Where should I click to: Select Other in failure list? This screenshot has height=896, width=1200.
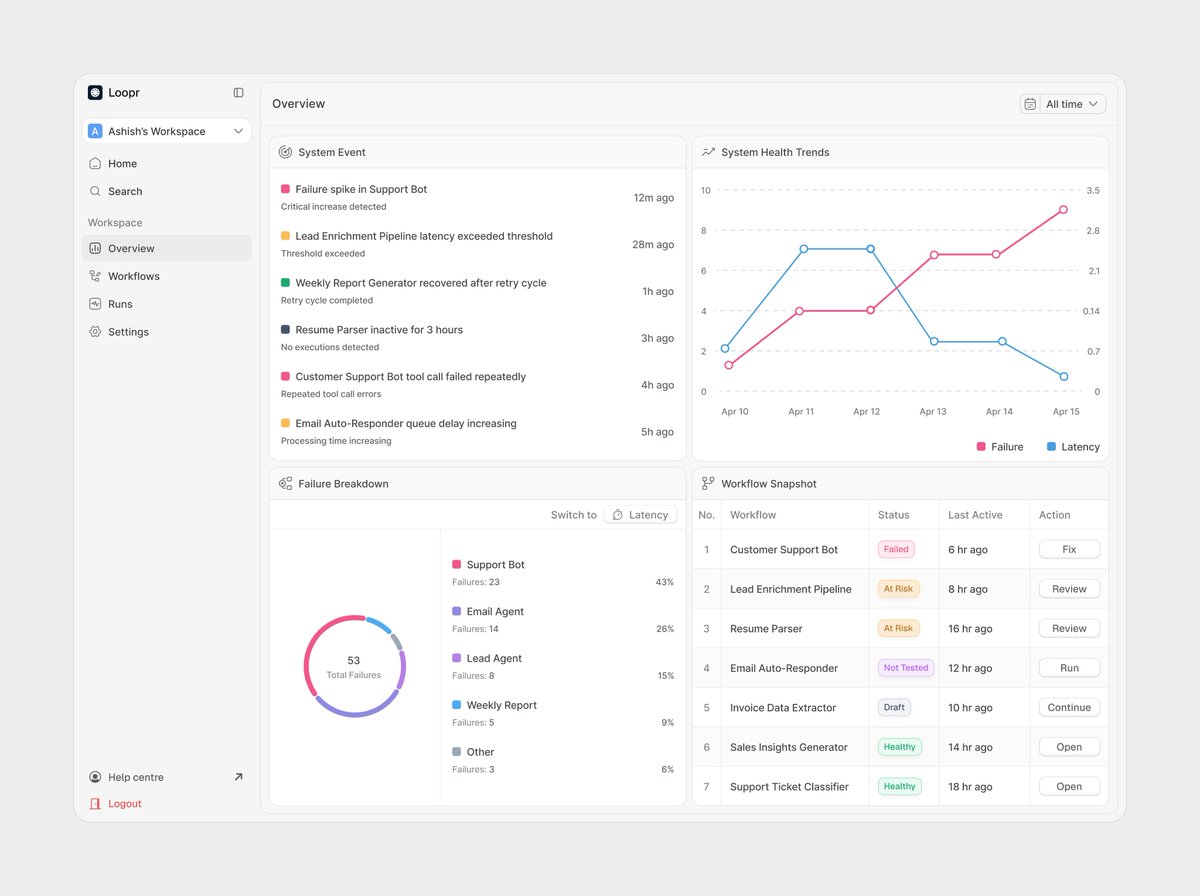coord(563,760)
